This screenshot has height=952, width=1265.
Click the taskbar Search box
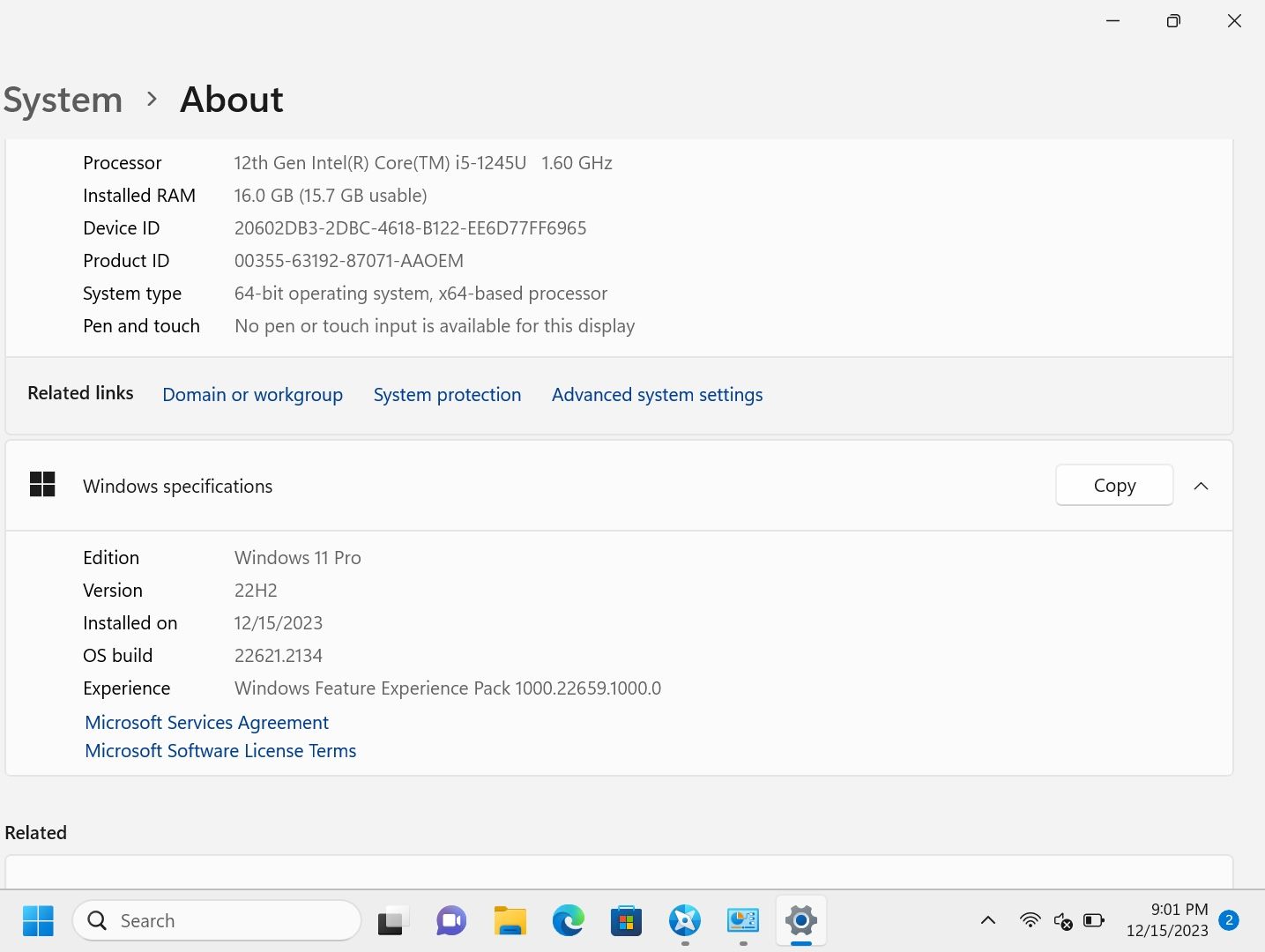coord(216,920)
